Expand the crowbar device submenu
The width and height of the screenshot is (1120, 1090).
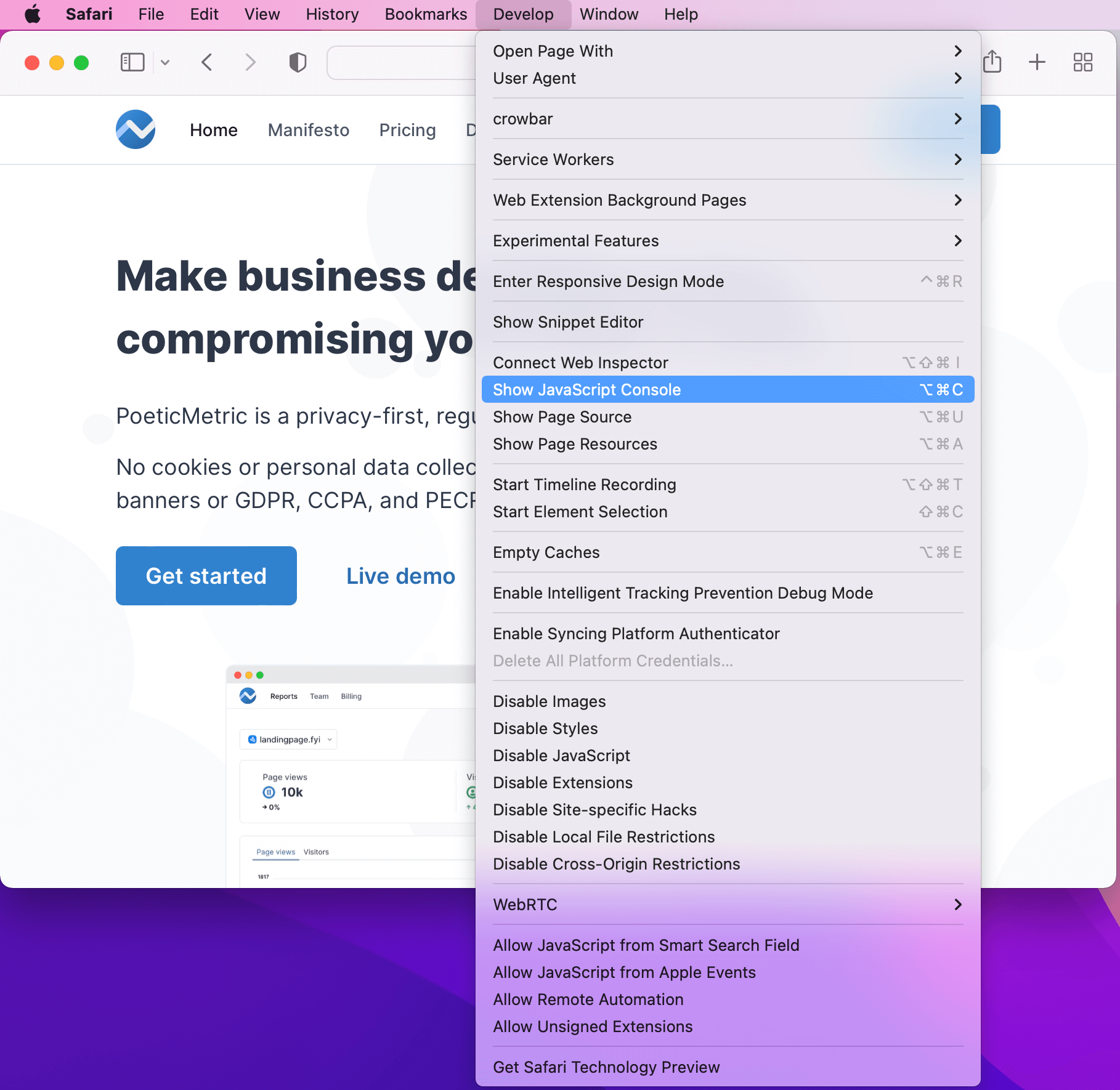[x=728, y=119]
